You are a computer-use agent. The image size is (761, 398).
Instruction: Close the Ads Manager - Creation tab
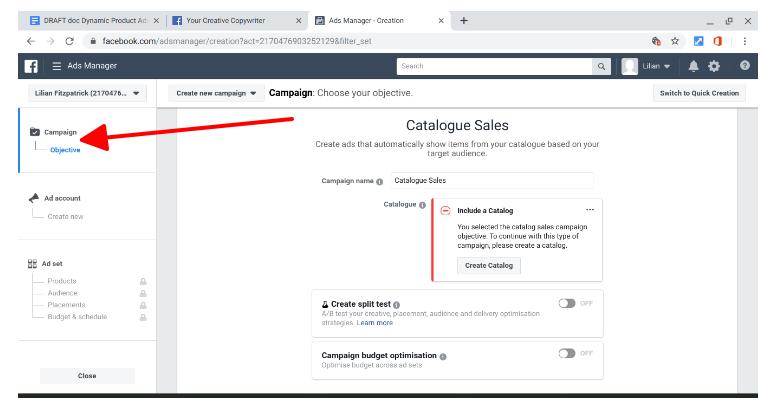[x=441, y=20]
